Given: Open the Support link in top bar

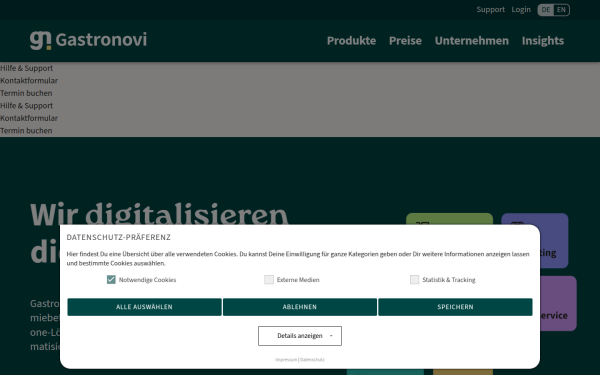Looking at the screenshot, I should [x=490, y=10].
